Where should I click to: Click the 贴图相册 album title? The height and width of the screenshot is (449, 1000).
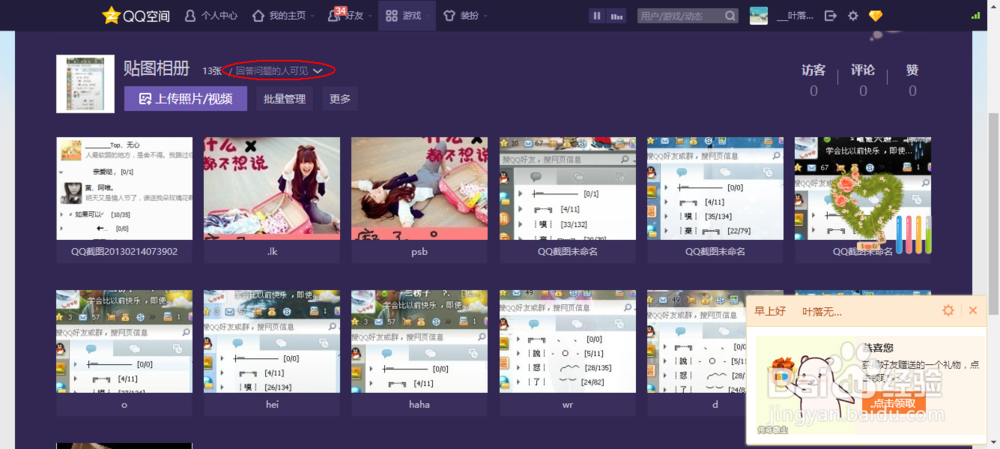156,68
